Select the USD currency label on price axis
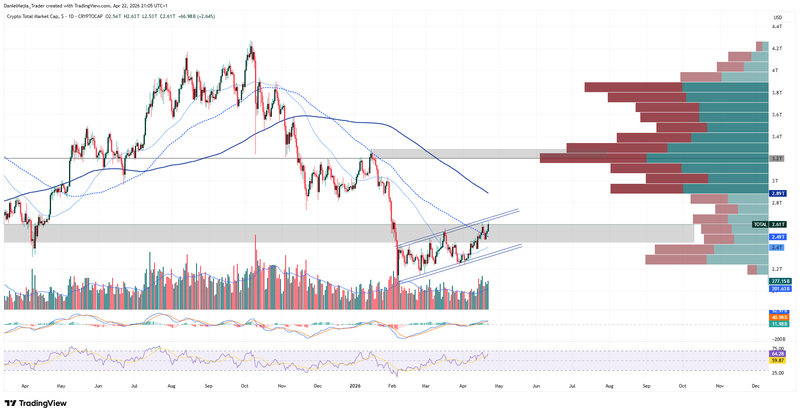 click(x=776, y=17)
